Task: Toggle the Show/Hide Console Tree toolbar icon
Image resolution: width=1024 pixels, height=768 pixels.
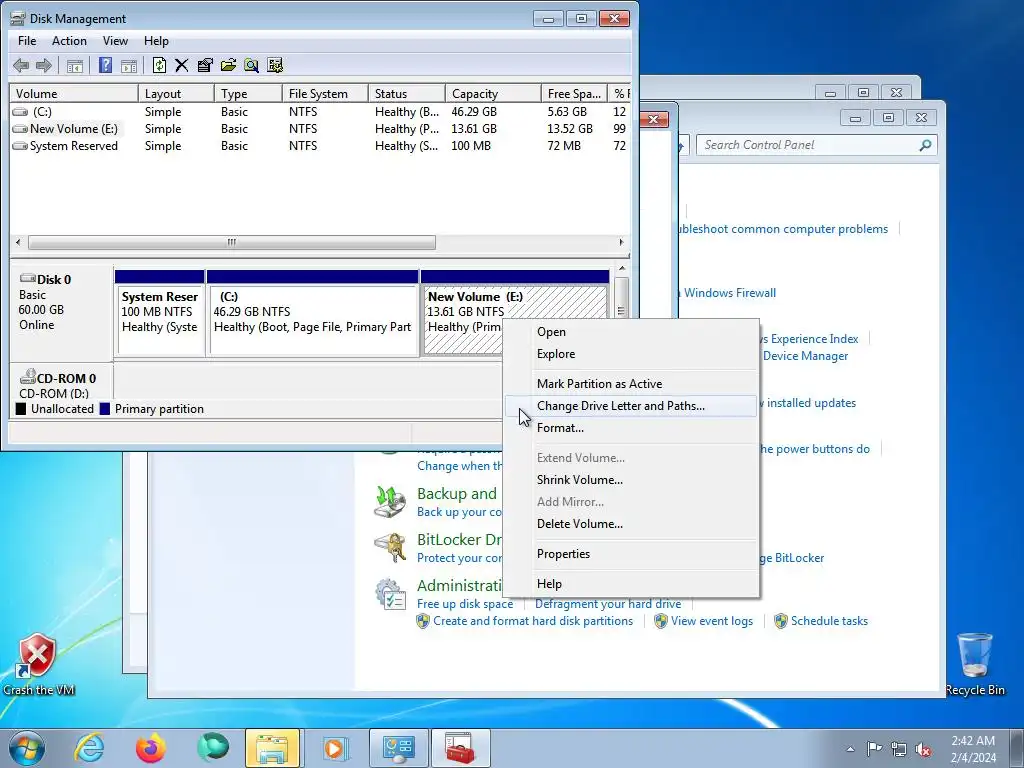Action: [x=75, y=65]
